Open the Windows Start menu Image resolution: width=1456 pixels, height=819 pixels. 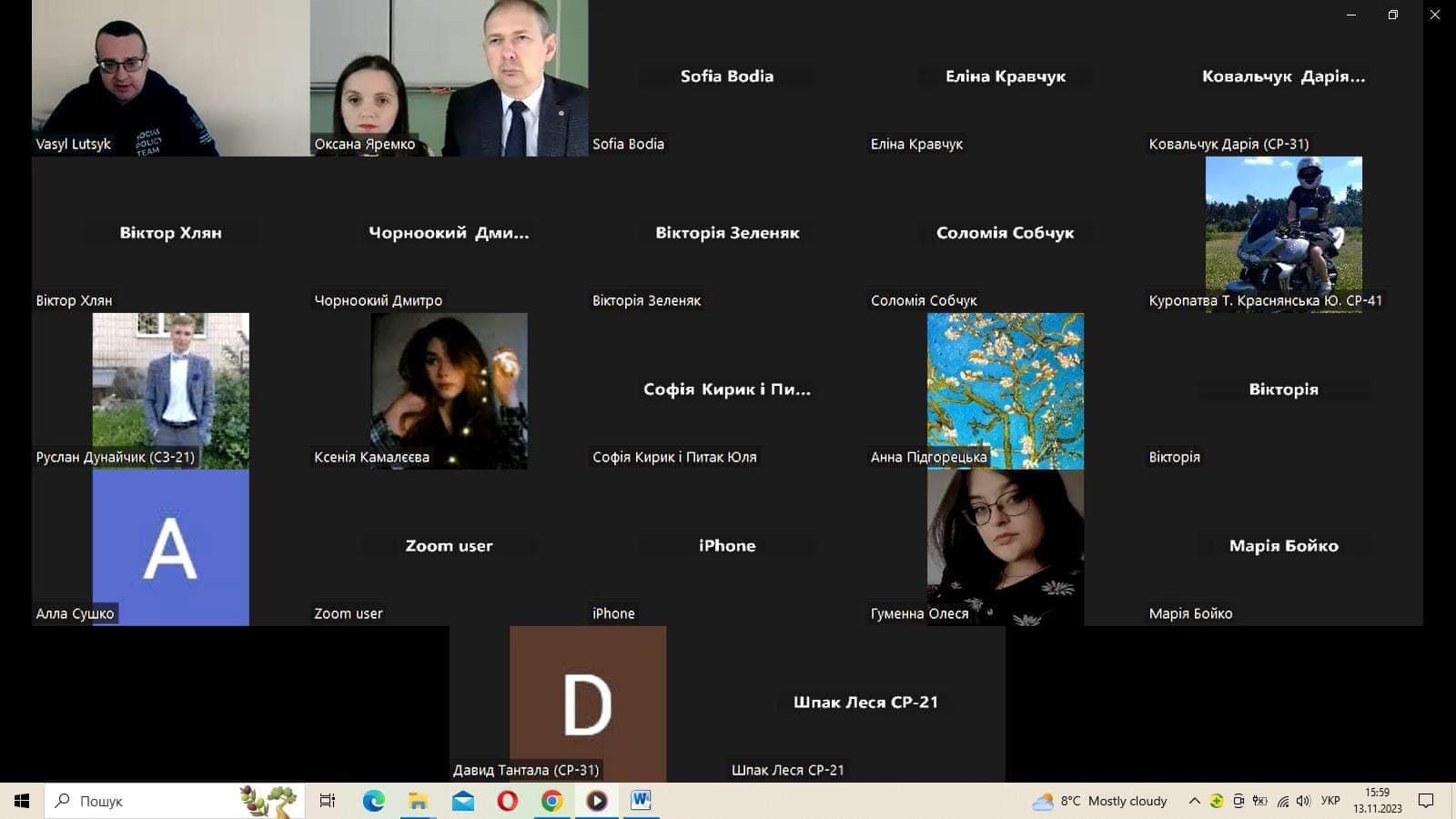click(x=22, y=801)
